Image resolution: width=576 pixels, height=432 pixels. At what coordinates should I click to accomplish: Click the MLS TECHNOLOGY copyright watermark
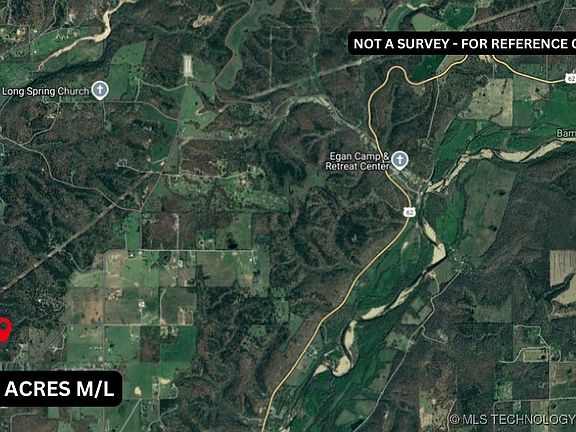[x=512, y=419]
